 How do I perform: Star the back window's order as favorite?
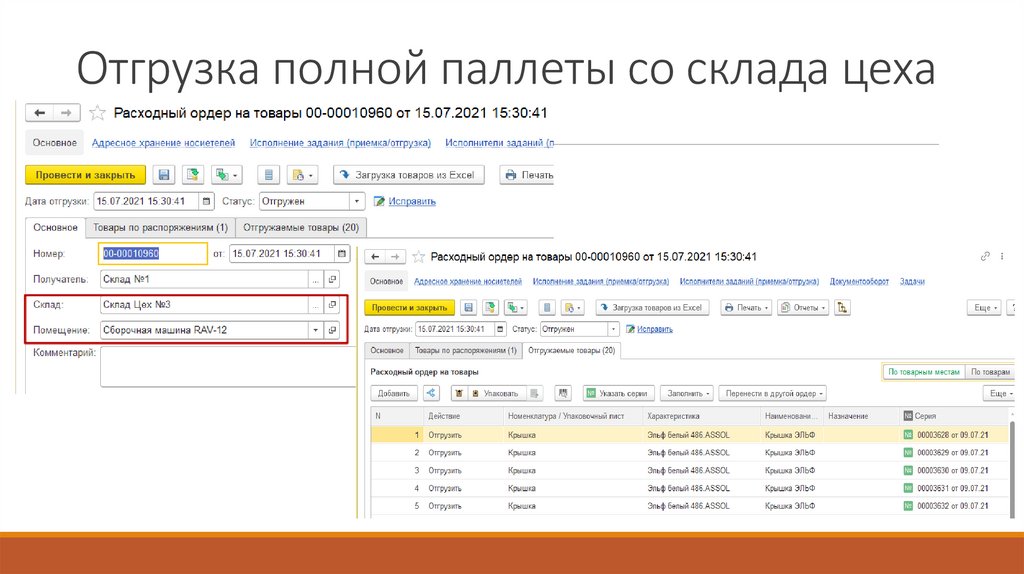point(97,113)
